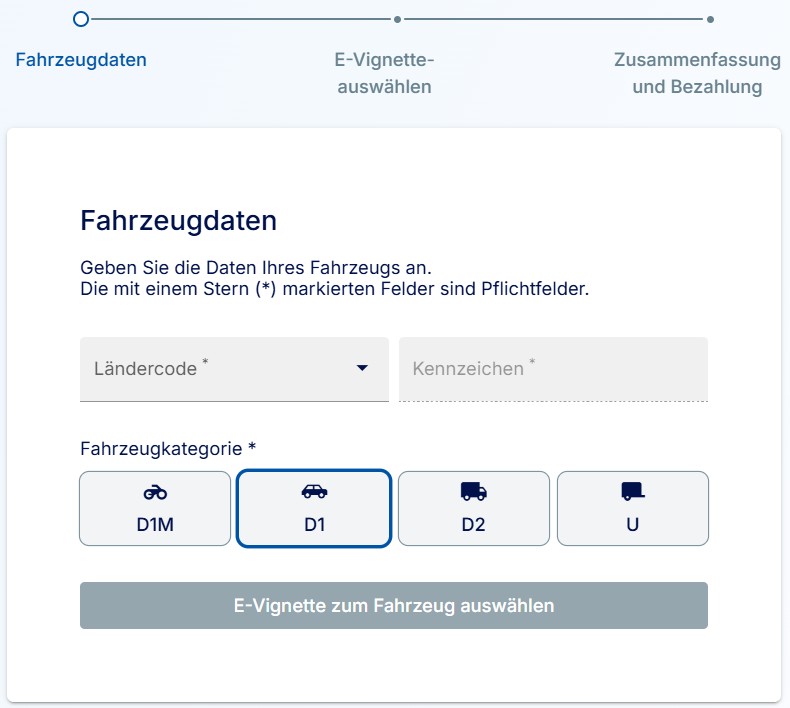Click the truck icon above D2
Image resolution: width=790 pixels, height=708 pixels.
pos(474,491)
